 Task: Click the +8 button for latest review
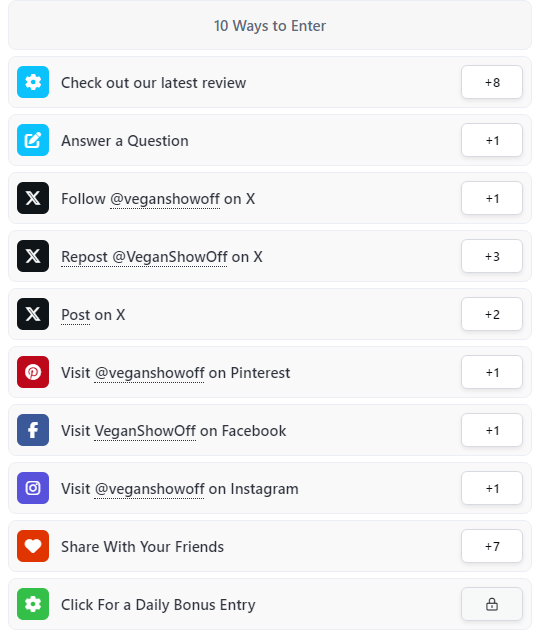click(492, 82)
